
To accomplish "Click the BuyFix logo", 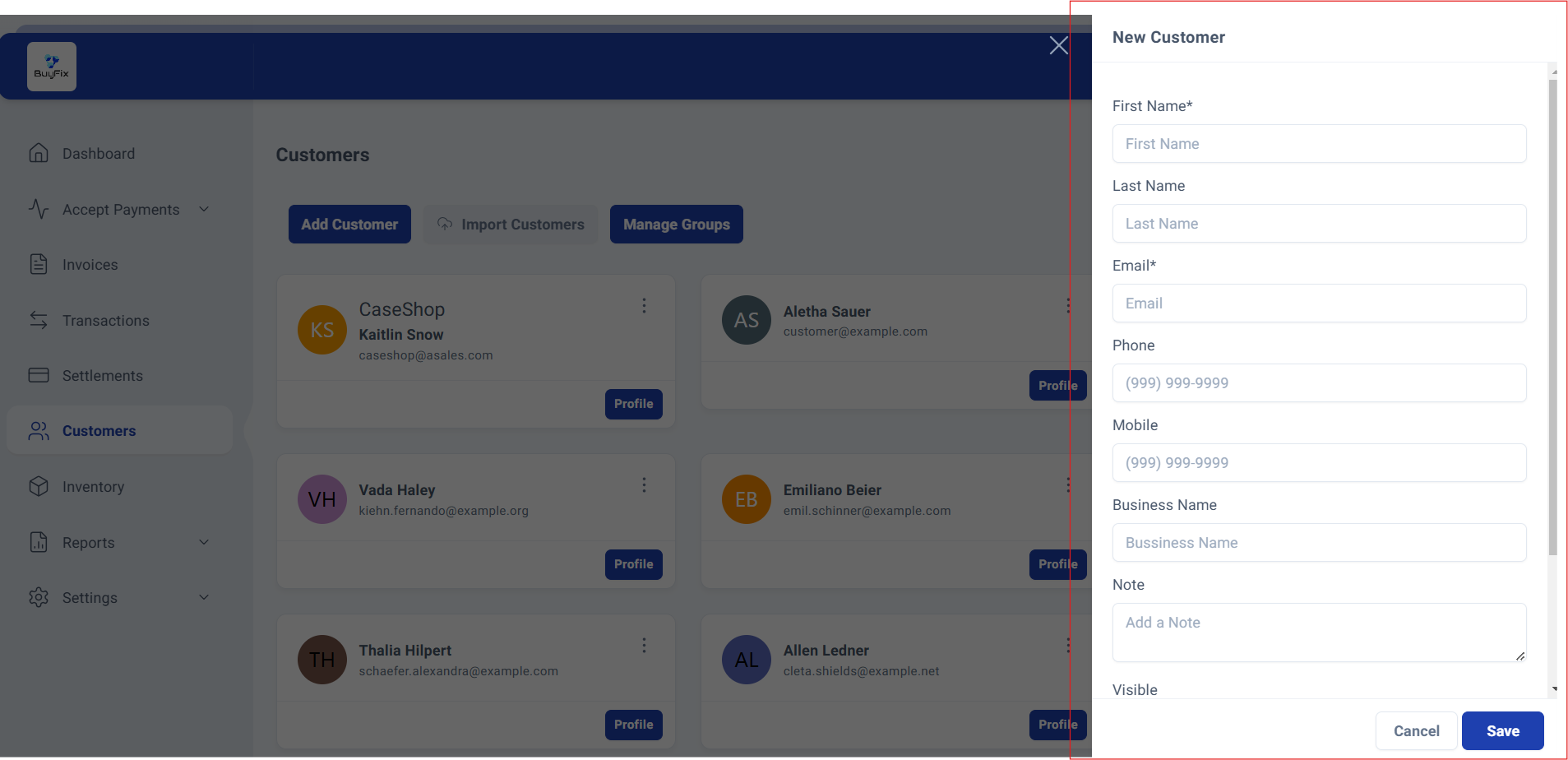I will [52, 67].
